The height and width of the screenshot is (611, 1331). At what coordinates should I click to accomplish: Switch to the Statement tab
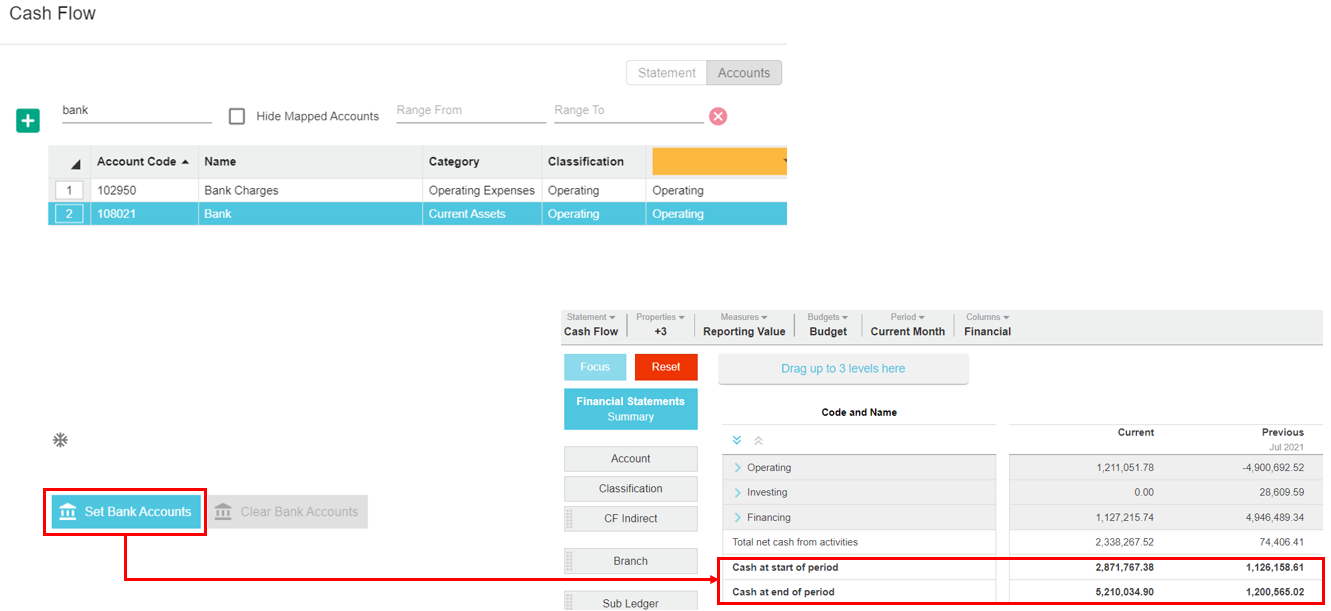666,73
